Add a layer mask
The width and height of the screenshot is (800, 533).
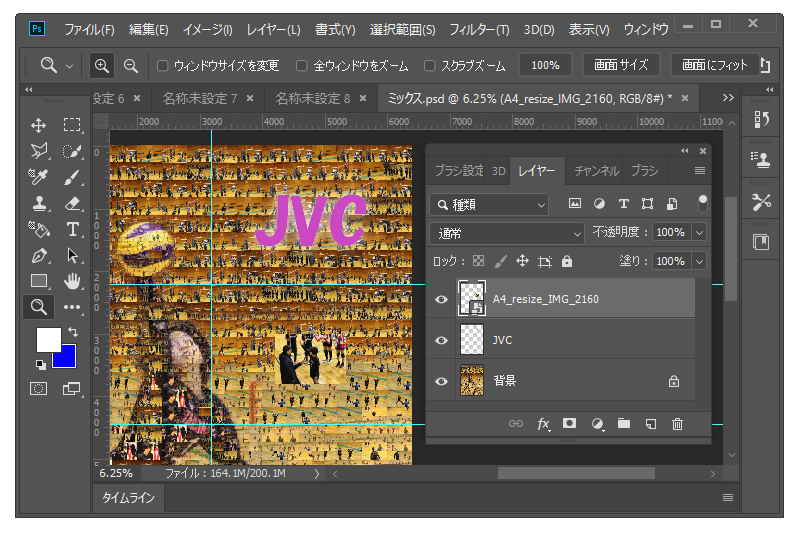569,423
